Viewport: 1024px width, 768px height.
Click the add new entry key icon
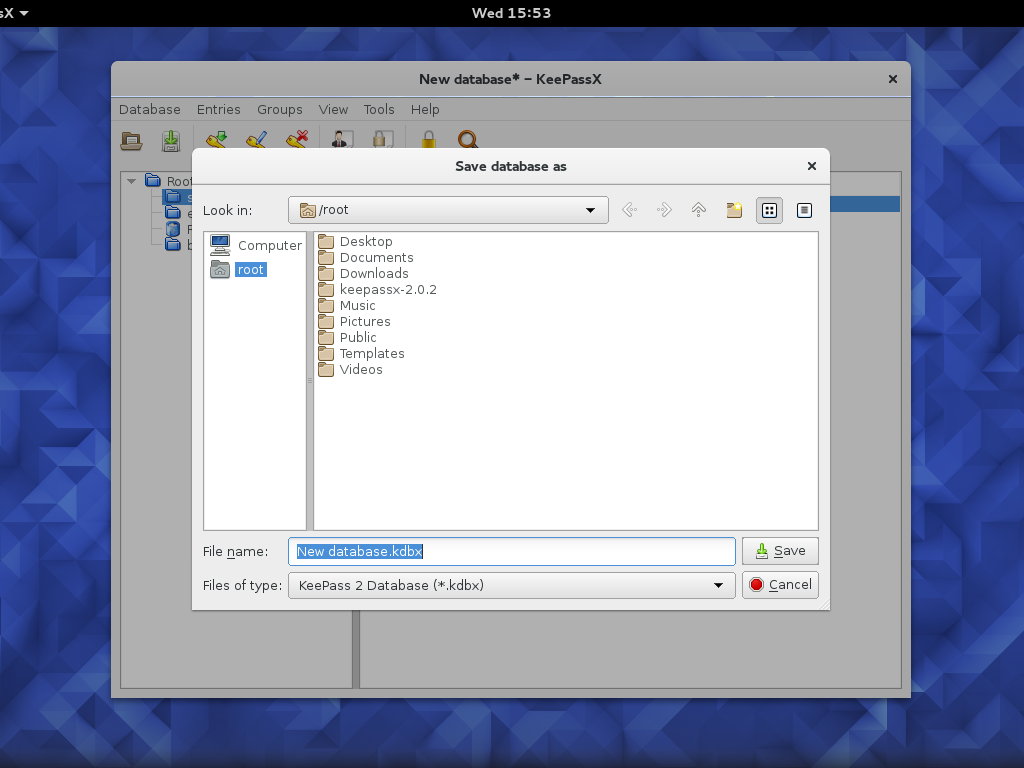click(x=216, y=139)
